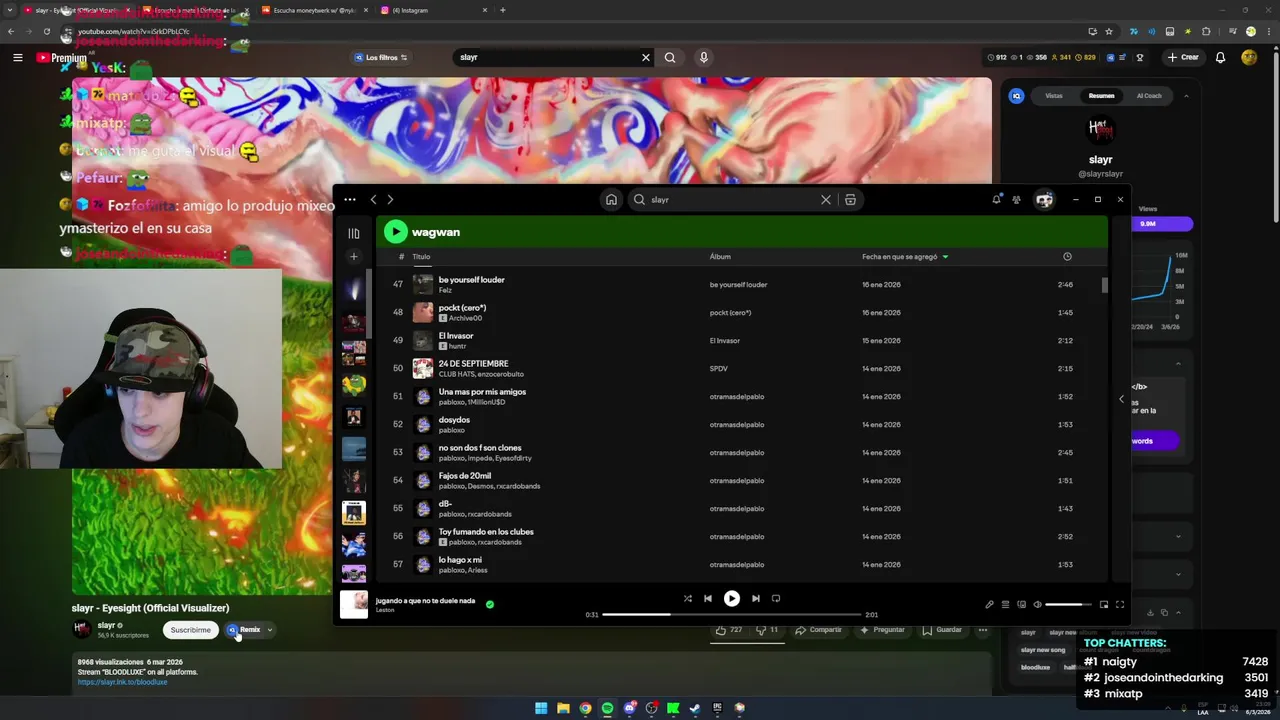Viewport: 1280px width, 720px height.
Task: Switch to Instagram browser tab
Action: 433,10
